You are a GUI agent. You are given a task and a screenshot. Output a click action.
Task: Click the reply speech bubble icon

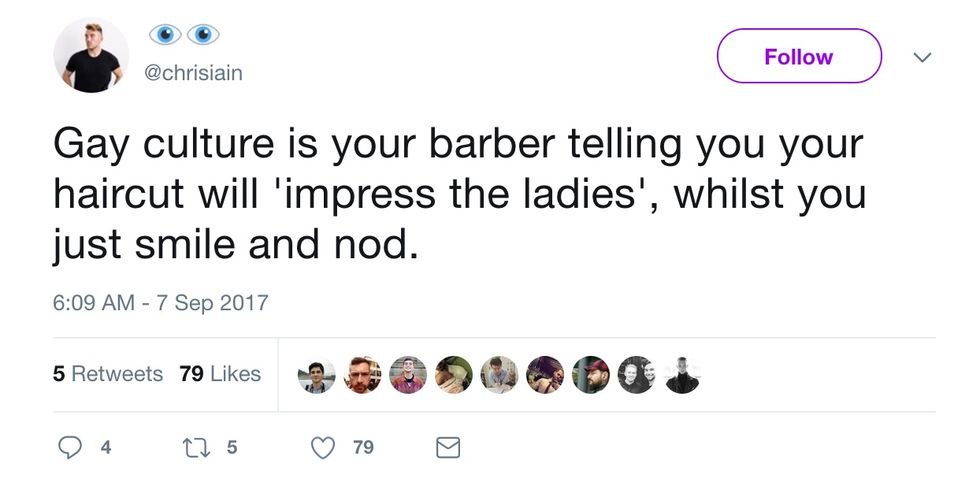pyautogui.click(x=67, y=447)
